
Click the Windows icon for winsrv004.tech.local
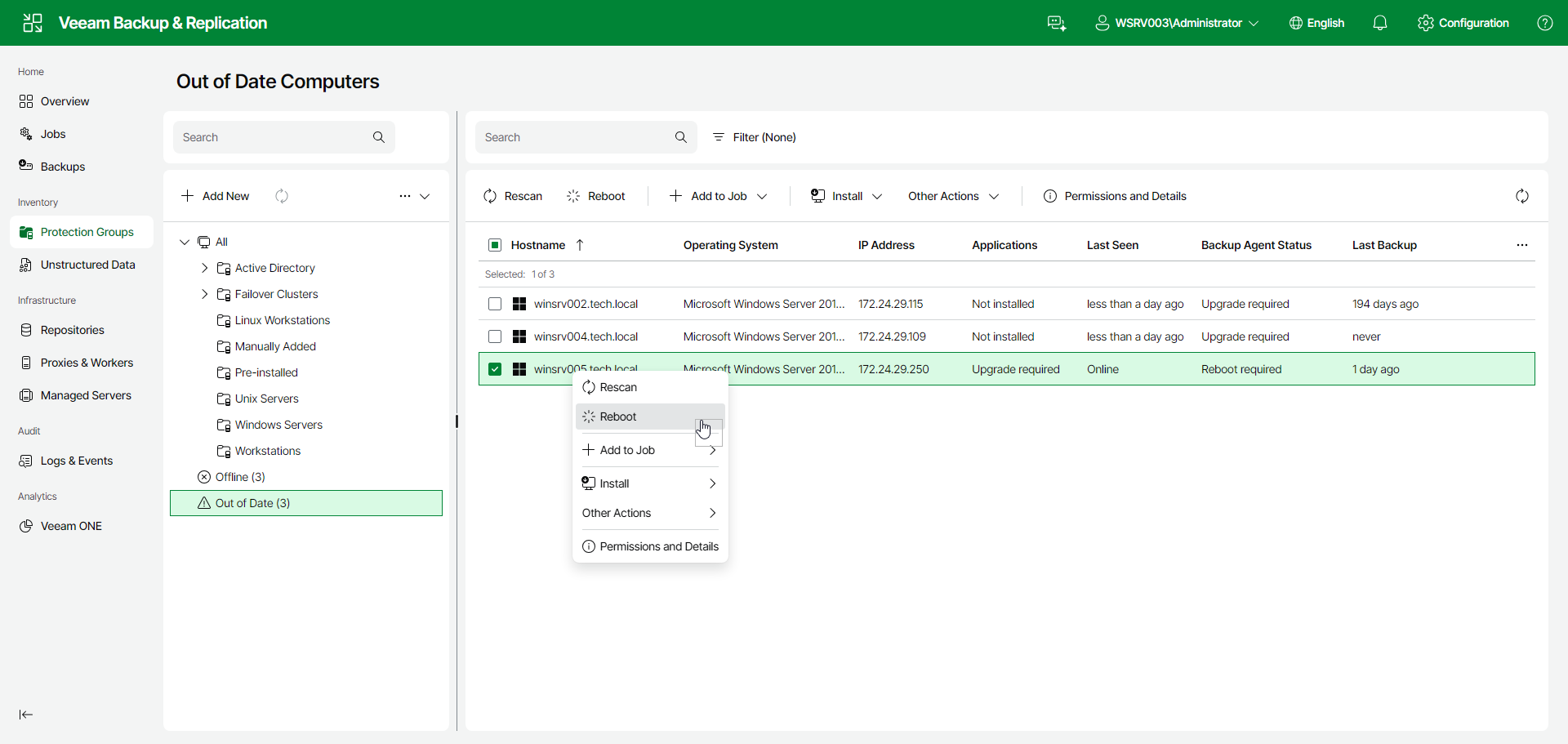tap(519, 336)
